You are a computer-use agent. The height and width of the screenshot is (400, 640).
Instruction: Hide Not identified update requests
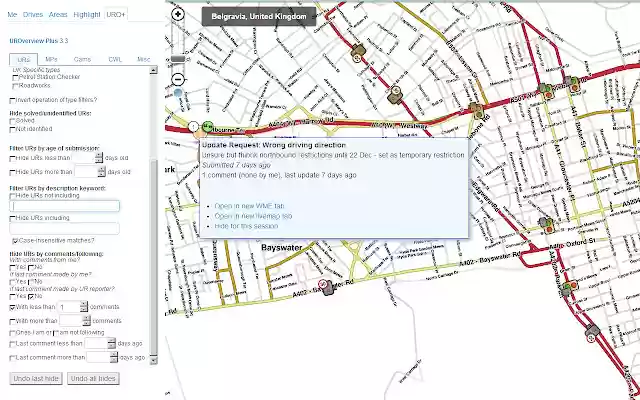pyautogui.click(x=12, y=129)
